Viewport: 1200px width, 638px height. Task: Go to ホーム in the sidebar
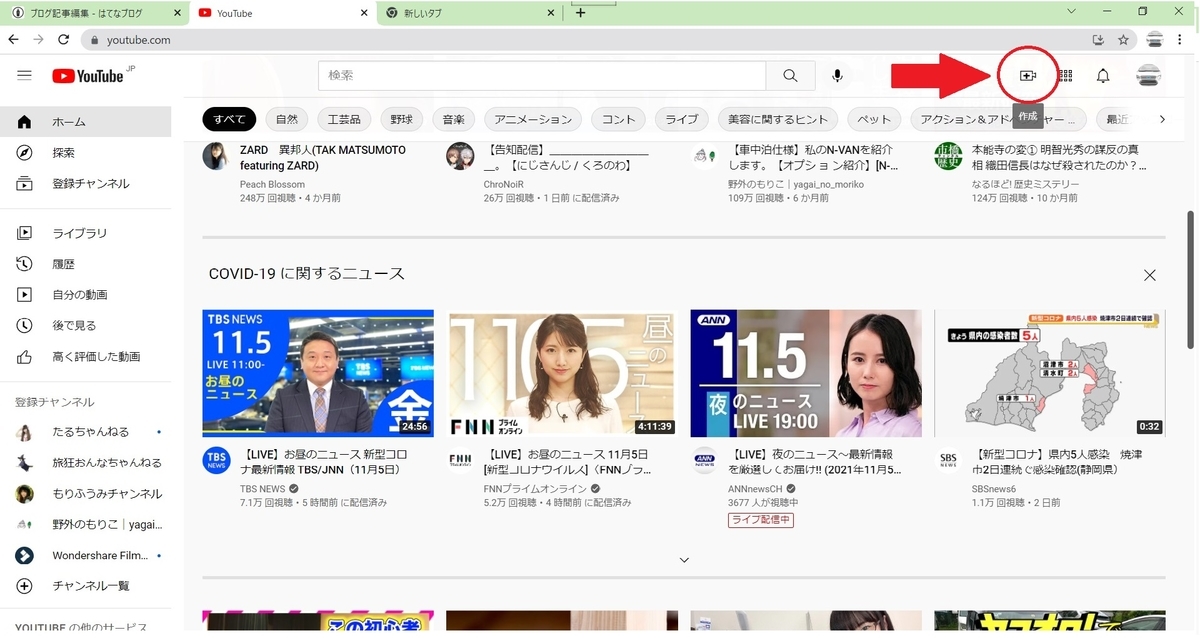pos(85,122)
